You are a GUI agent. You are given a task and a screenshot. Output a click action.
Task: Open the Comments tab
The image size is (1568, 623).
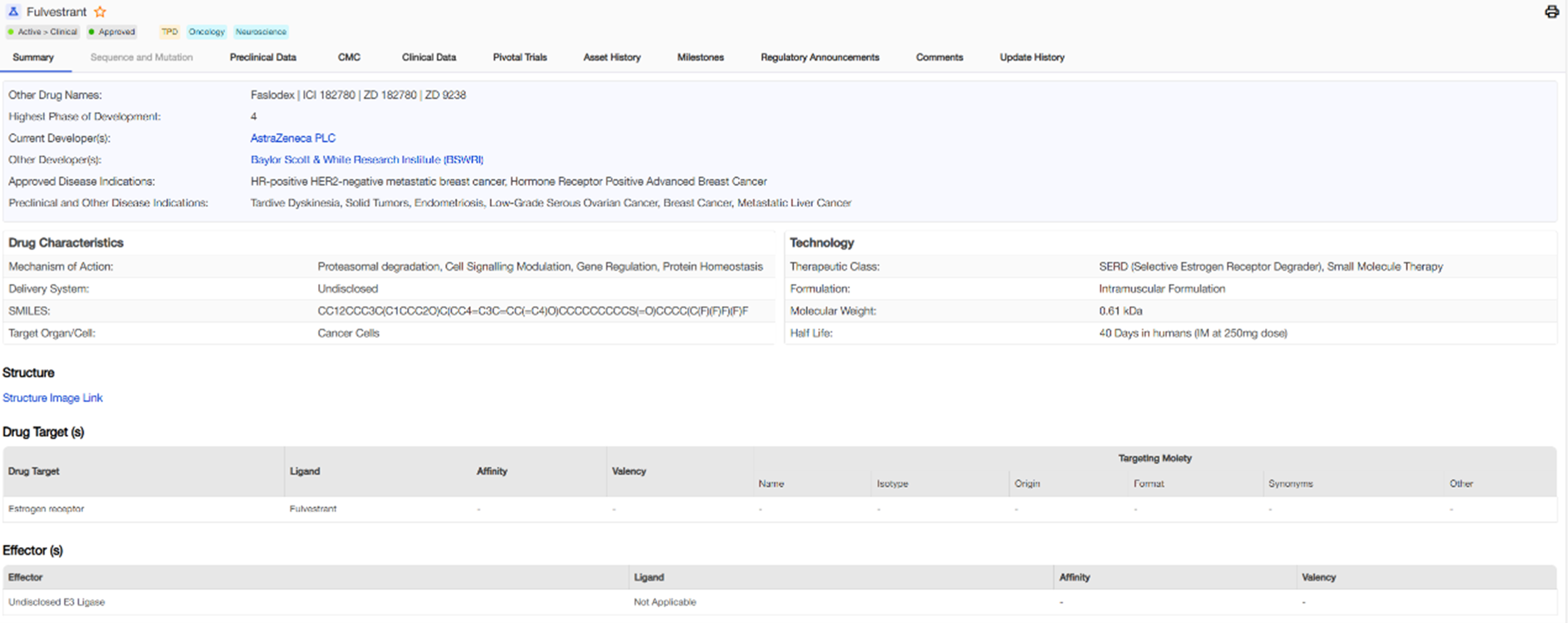click(x=939, y=57)
